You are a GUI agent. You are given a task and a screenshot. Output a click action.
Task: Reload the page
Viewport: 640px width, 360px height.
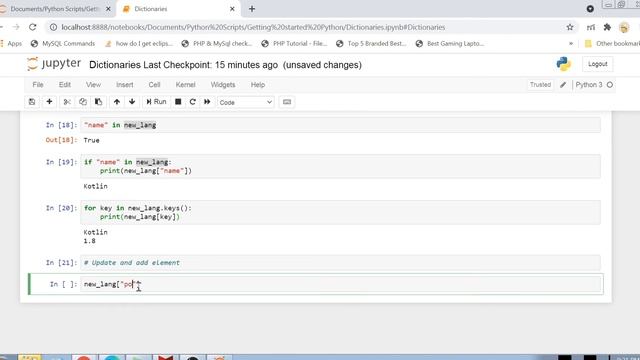33,27
